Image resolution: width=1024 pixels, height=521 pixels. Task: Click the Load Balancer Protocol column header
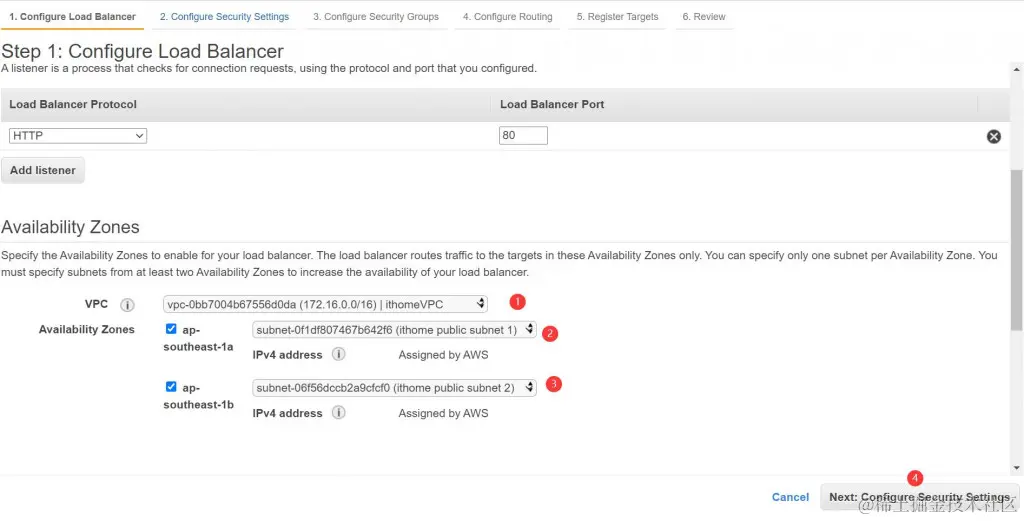click(x=73, y=104)
